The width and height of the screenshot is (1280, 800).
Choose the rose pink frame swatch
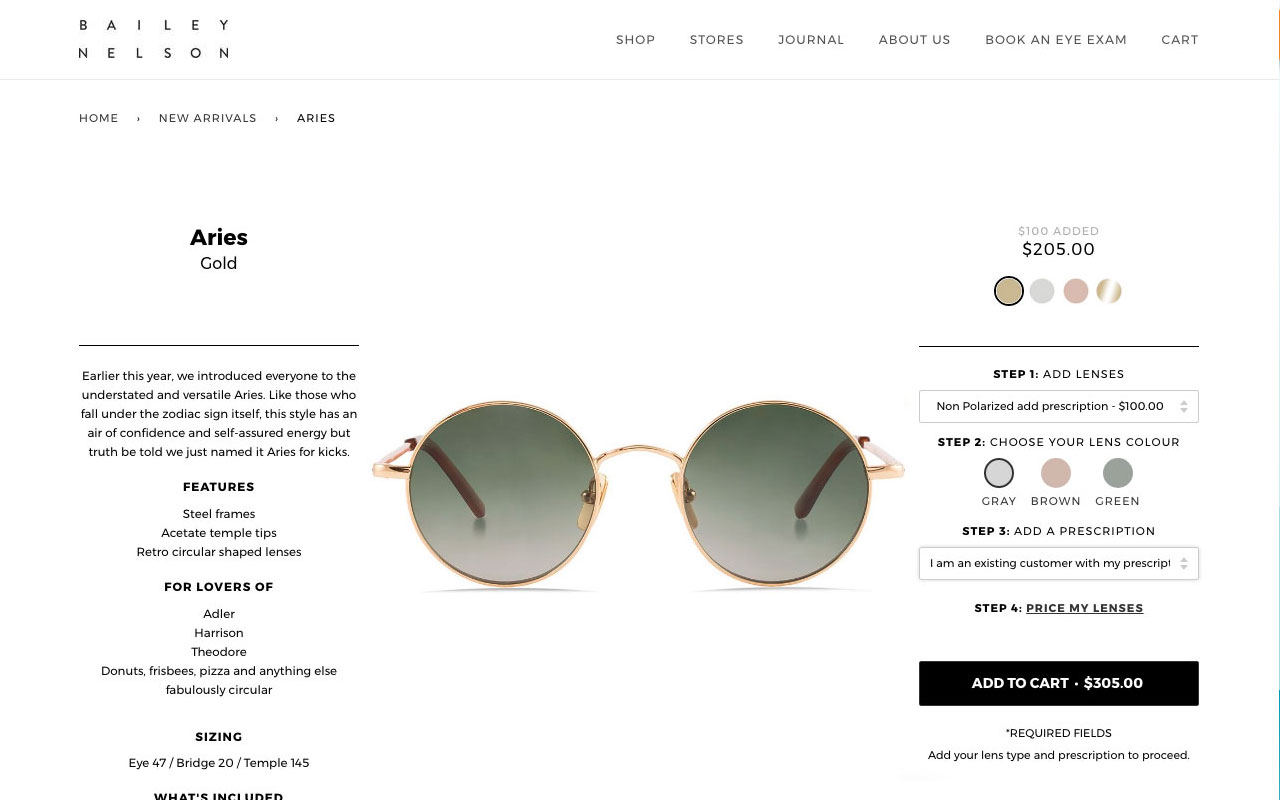pos(1075,291)
